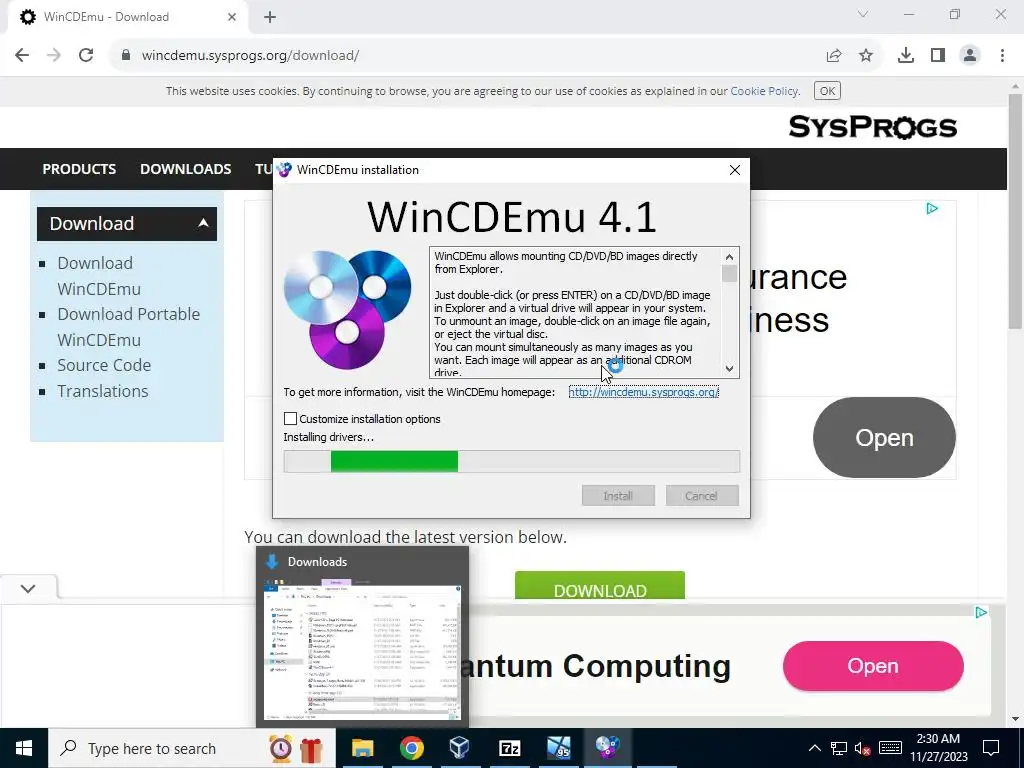The width and height of the screenshot is (1024, 768).
Task: Open a new browser tab
Action: 270,17
